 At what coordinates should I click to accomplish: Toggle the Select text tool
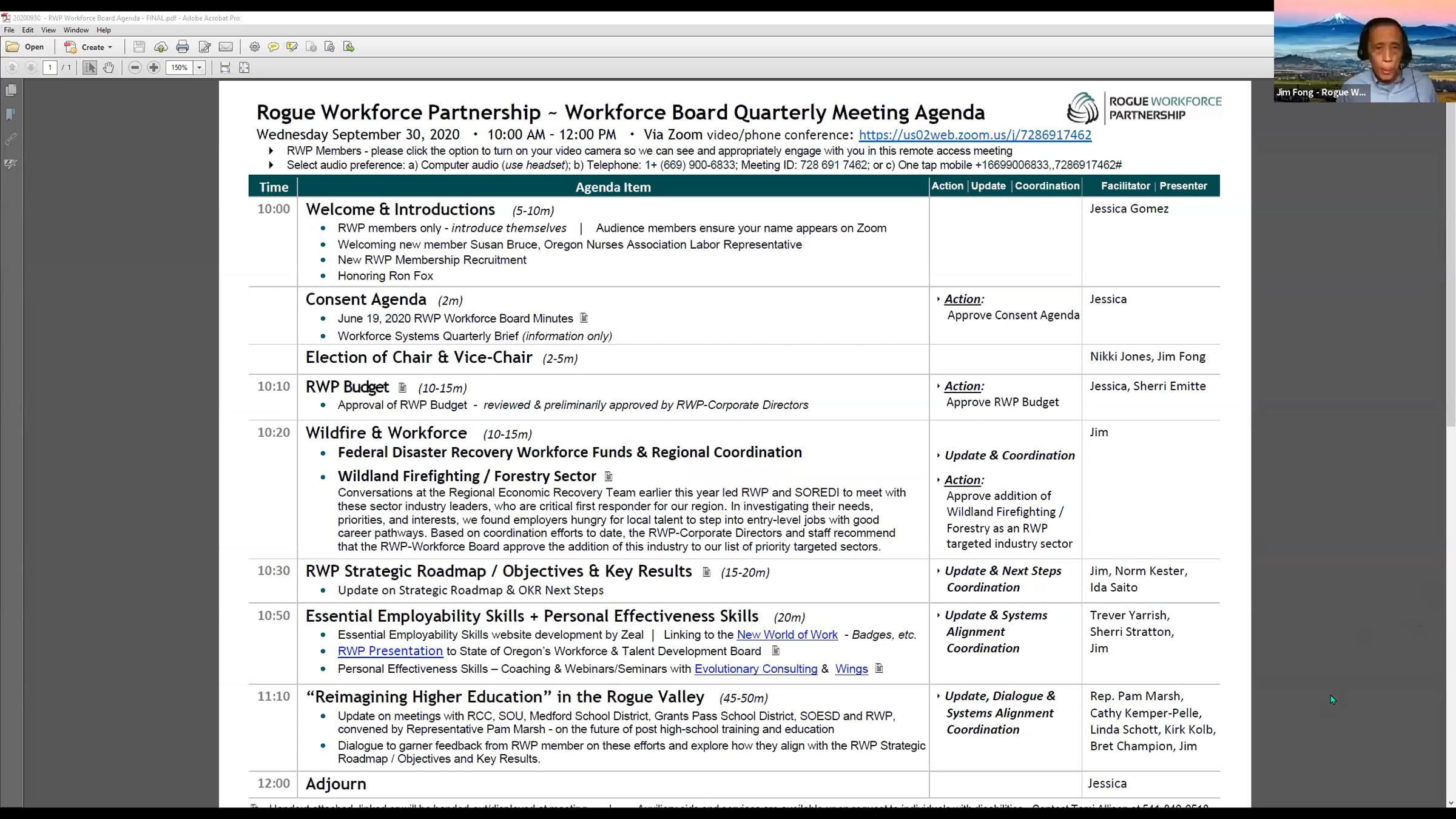click(x=90, y=67)
